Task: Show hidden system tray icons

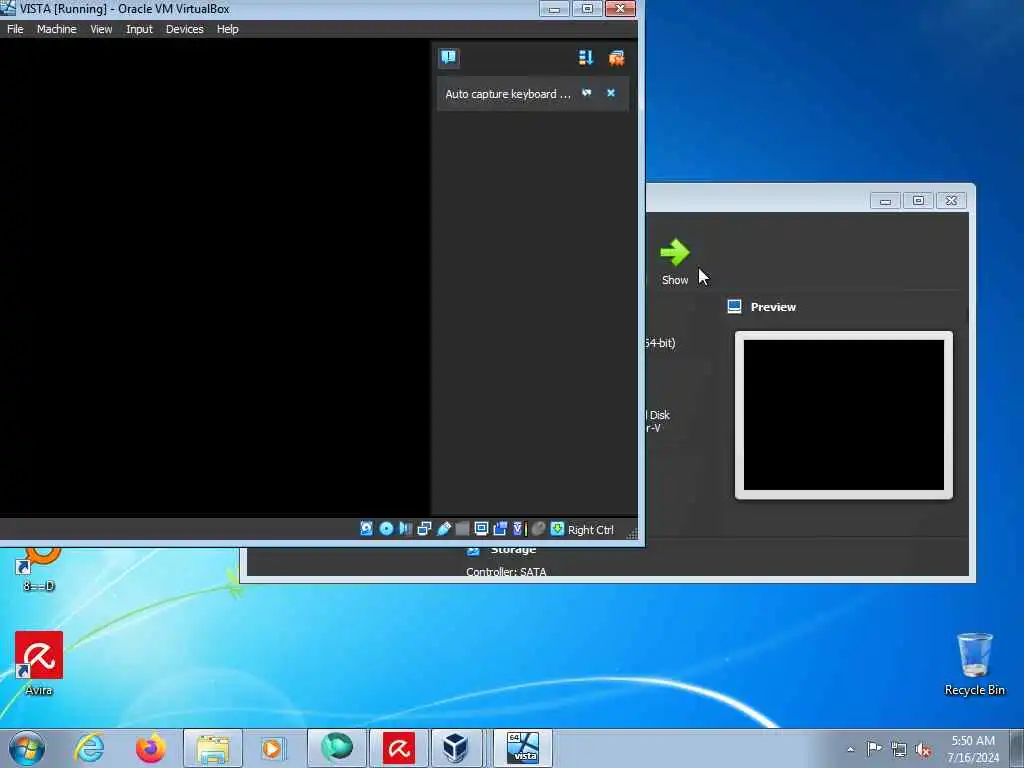Action: click(x=850, y=749)
